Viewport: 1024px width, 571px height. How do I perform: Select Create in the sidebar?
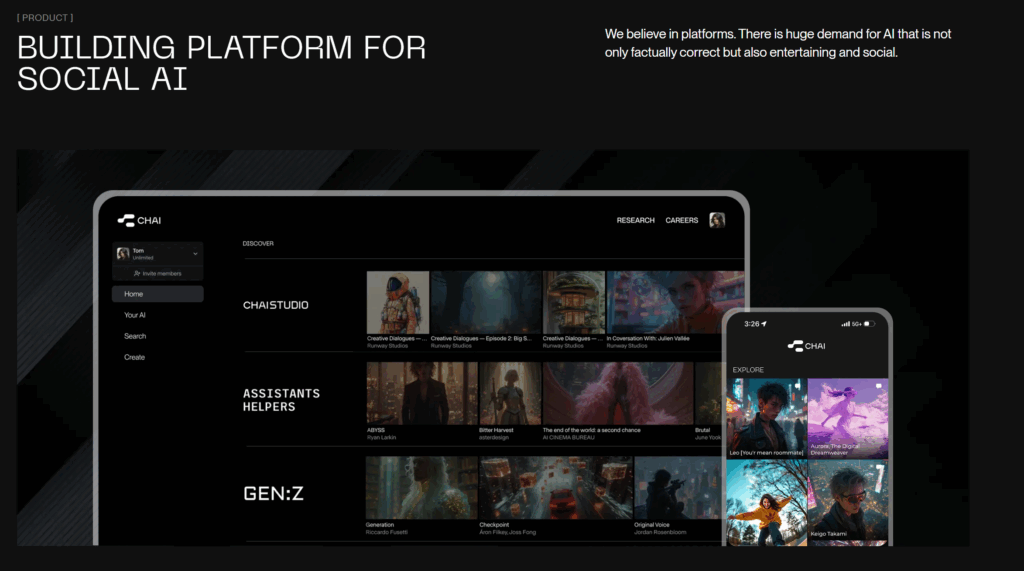[135, 357]
